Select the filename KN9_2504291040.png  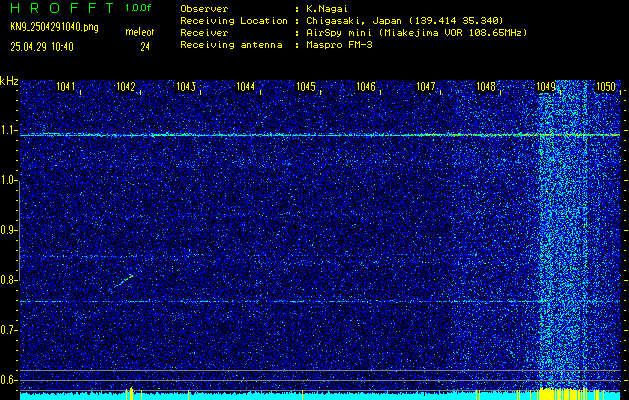(x=54, y=27)
